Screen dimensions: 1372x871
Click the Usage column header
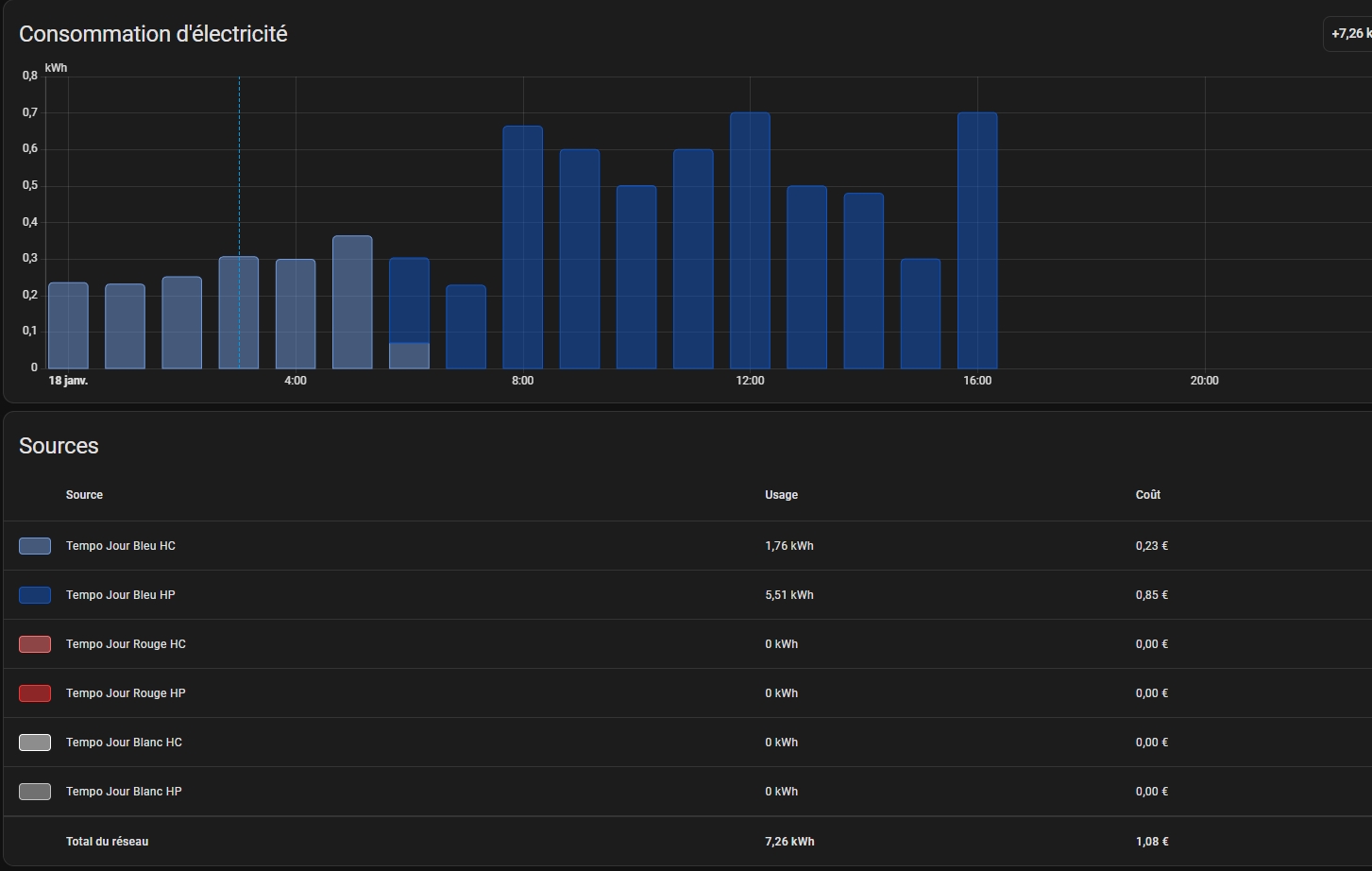pyautogui.click(x=781, y=495)
